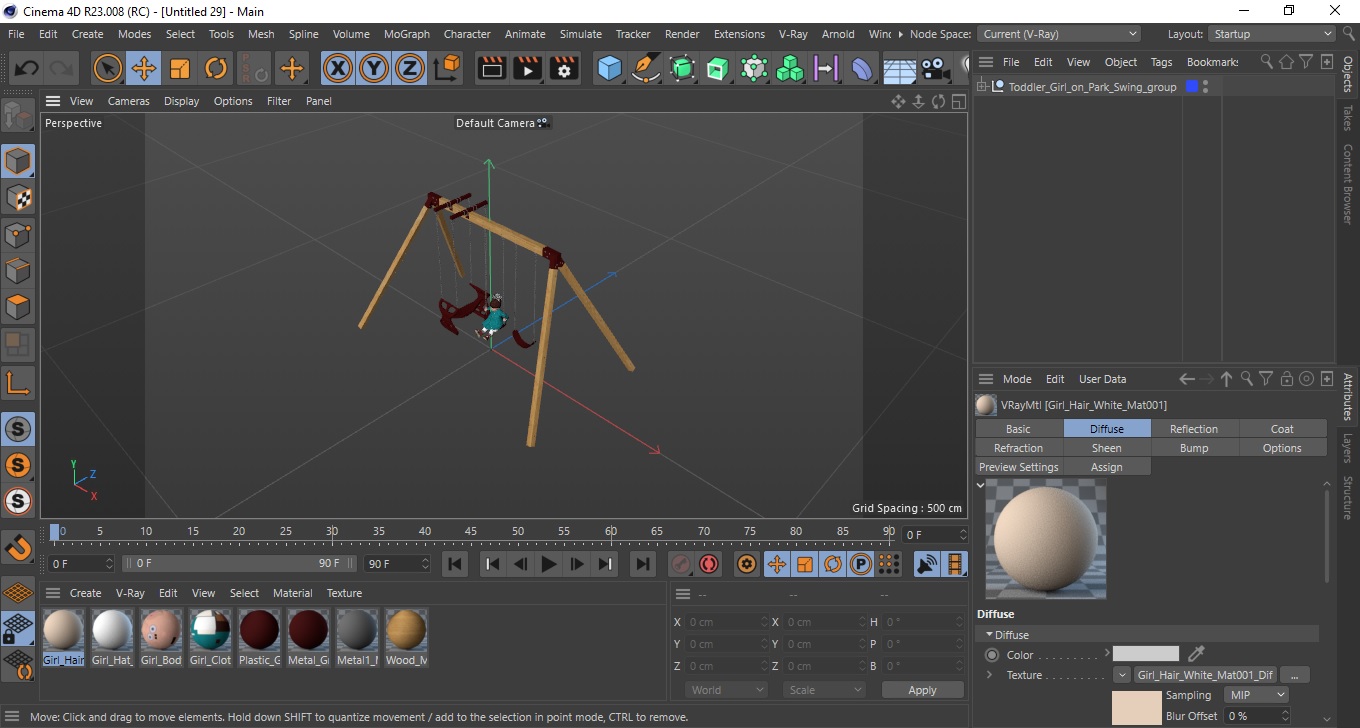Image resolution: width=1360 pixels, height=728 pixels.
Task: Expand Toddler_Girl_on_Park_Swing_group in Objects
Action: coord(982,87)
